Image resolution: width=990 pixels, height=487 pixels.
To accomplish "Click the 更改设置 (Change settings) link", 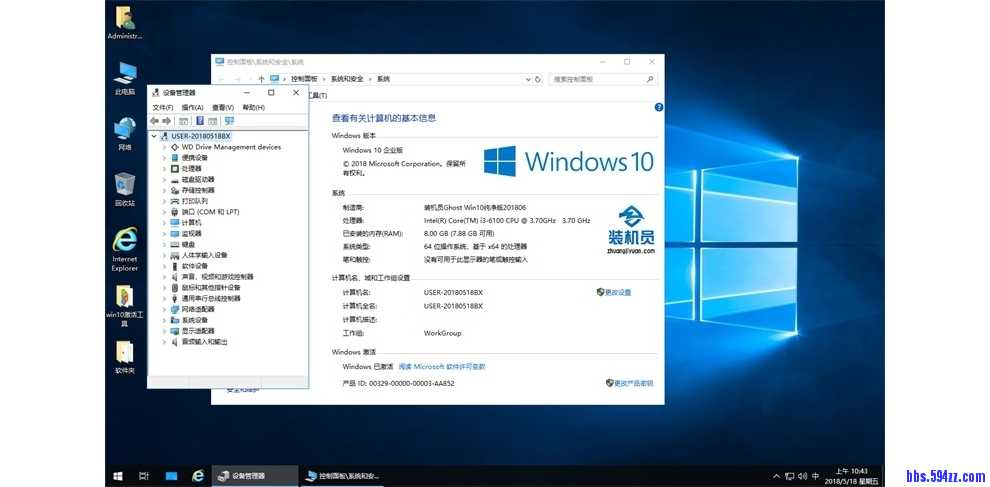I will pyautogui.click(x=617, y=292).
